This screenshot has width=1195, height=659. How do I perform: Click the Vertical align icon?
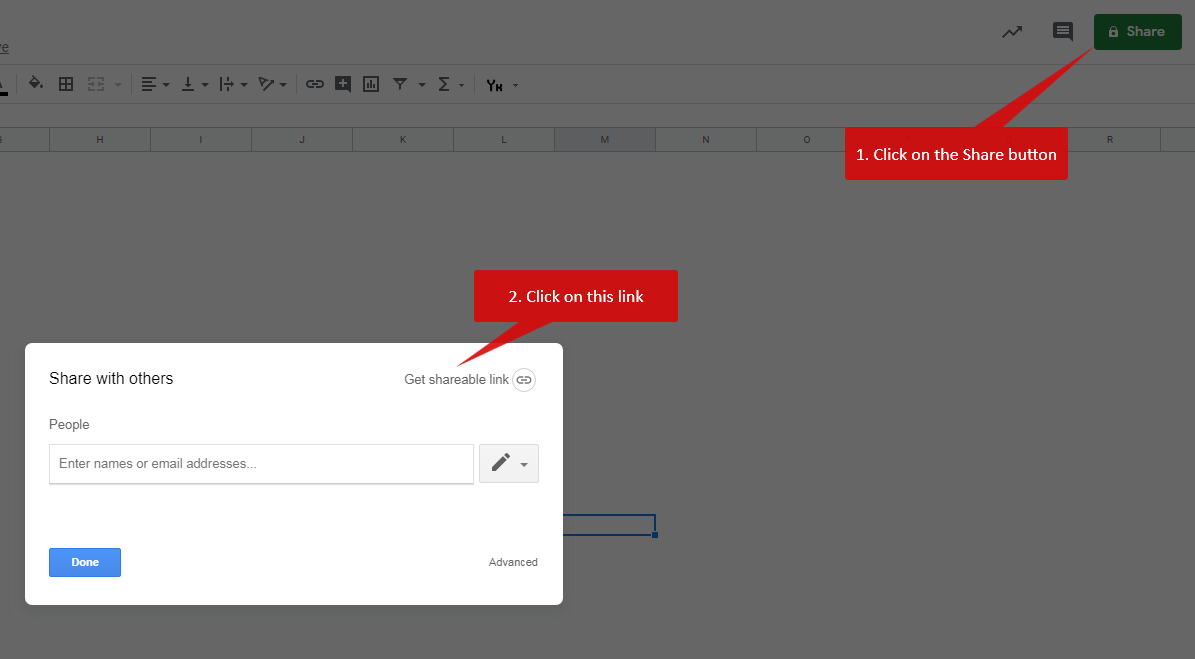pyautogui.click(x=187, y=84)
